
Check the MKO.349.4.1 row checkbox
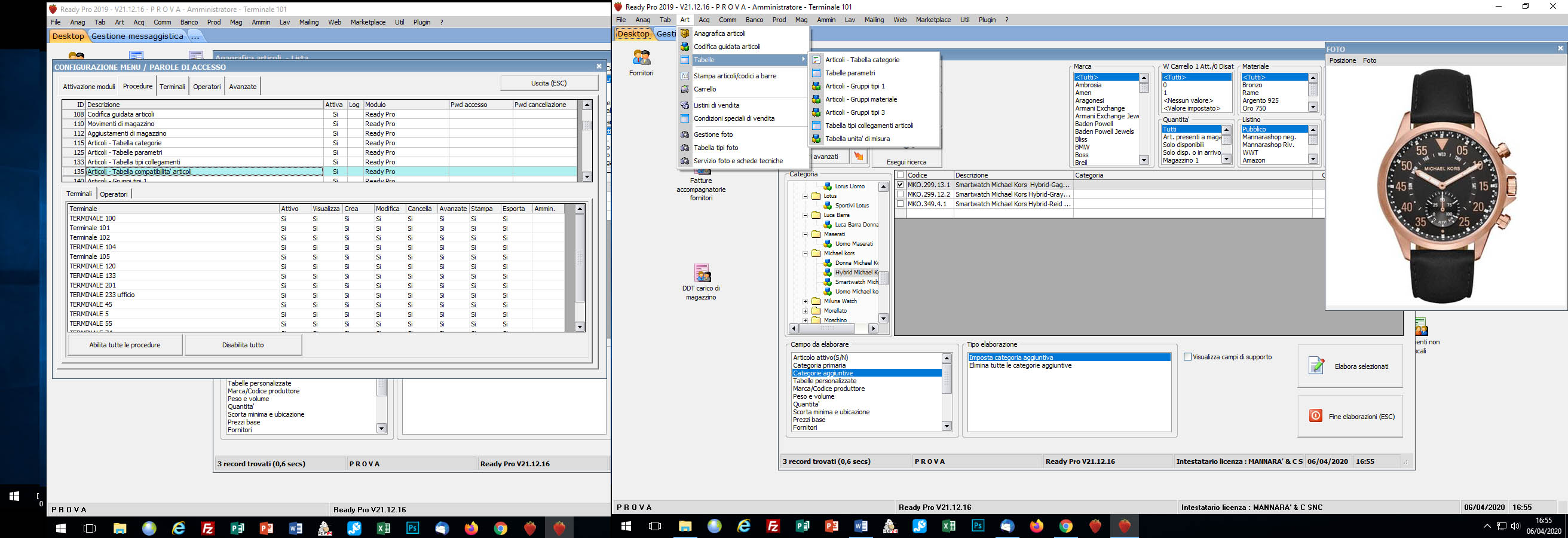[901, 204]
